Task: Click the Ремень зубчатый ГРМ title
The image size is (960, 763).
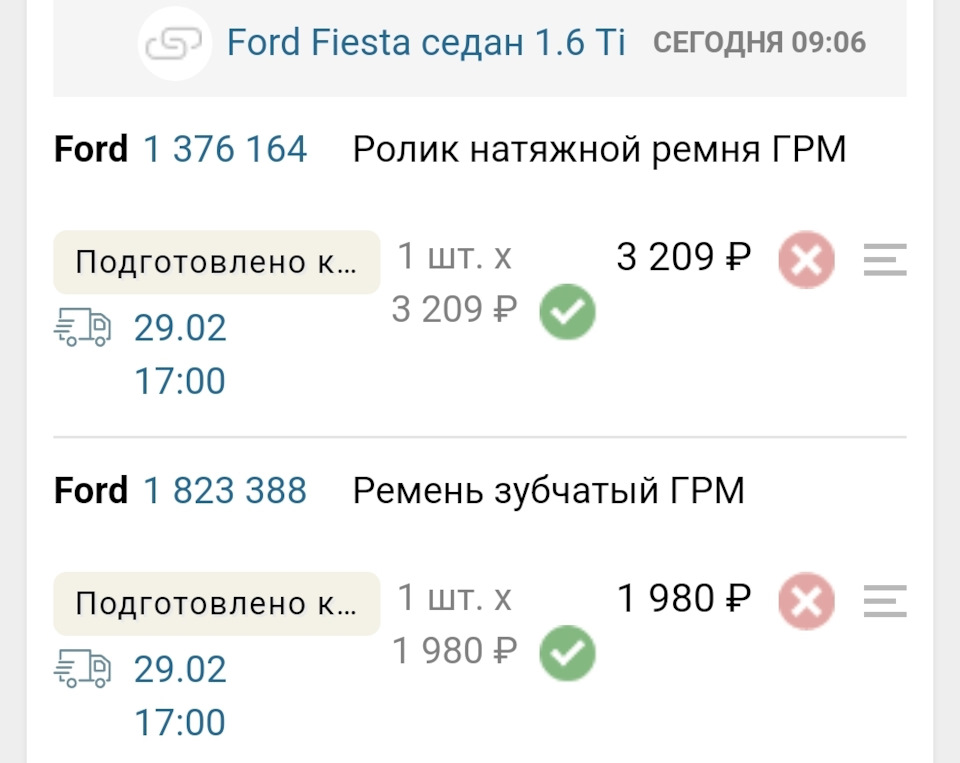Action: pyautogui.click(x=548, y=491)
